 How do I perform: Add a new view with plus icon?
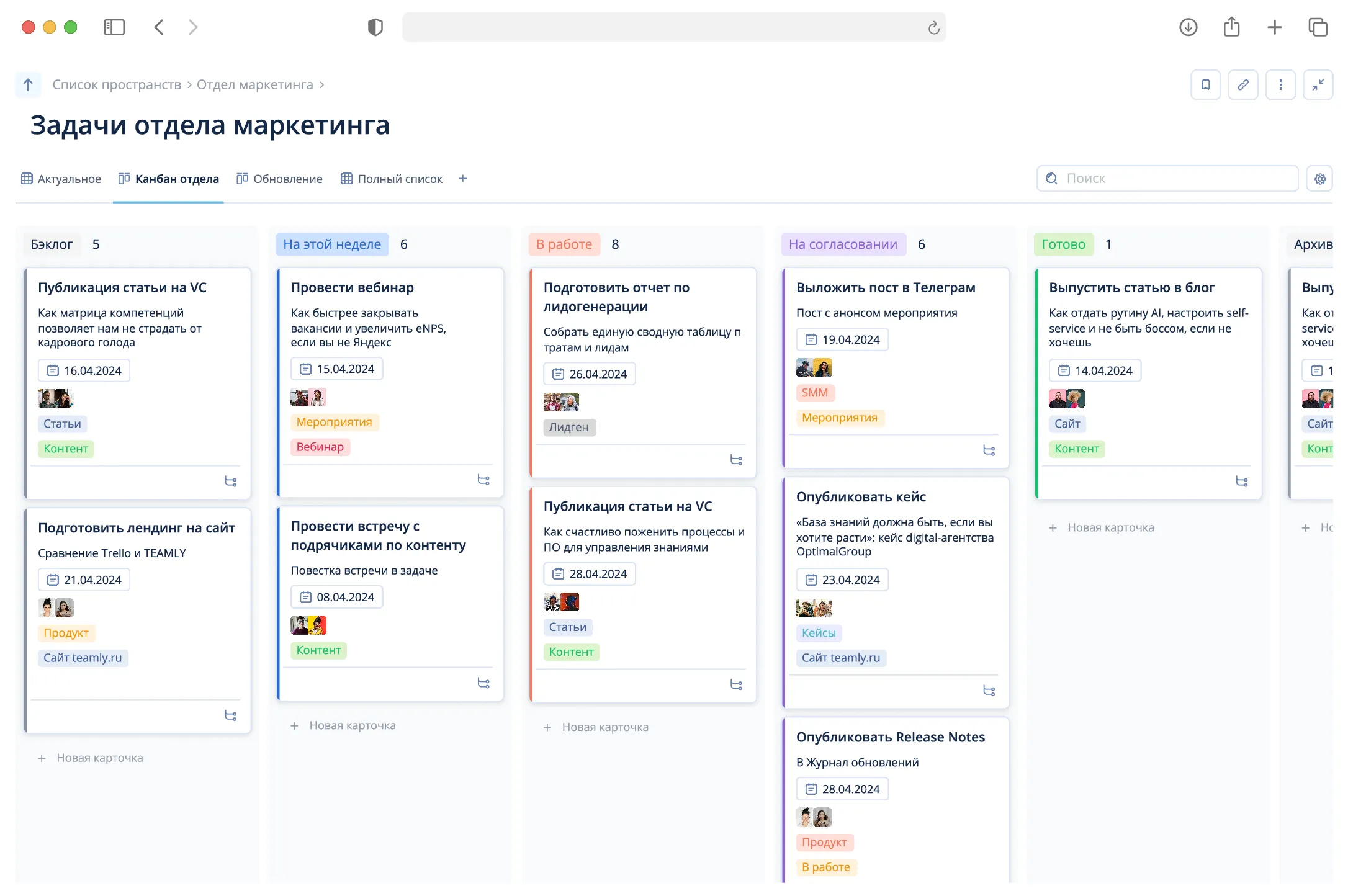click(x=463, y=179)
